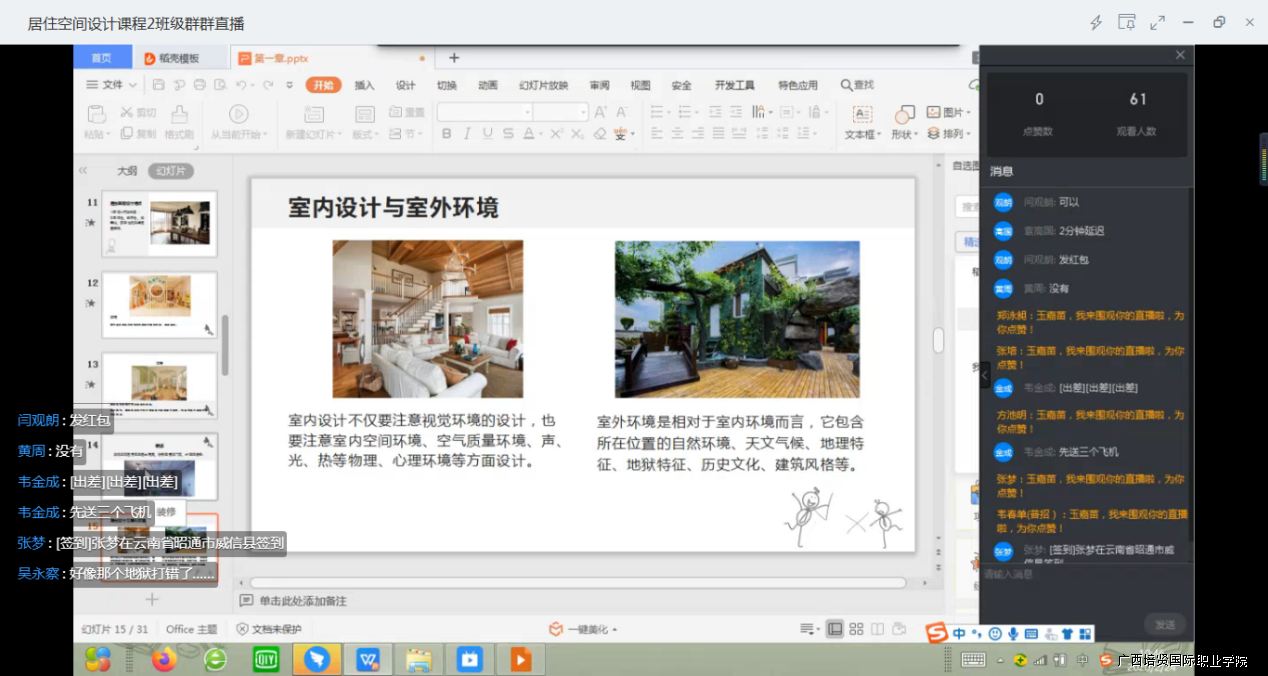Open the 插入 ribbon tab
The height and width of the screenshot is (676, 1268).
[x=364, y=85]
